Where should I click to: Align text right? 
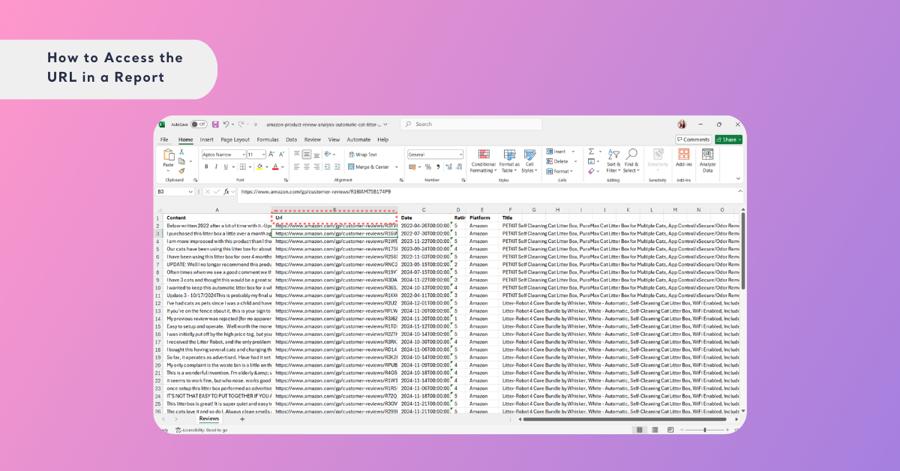click(317, 167)
